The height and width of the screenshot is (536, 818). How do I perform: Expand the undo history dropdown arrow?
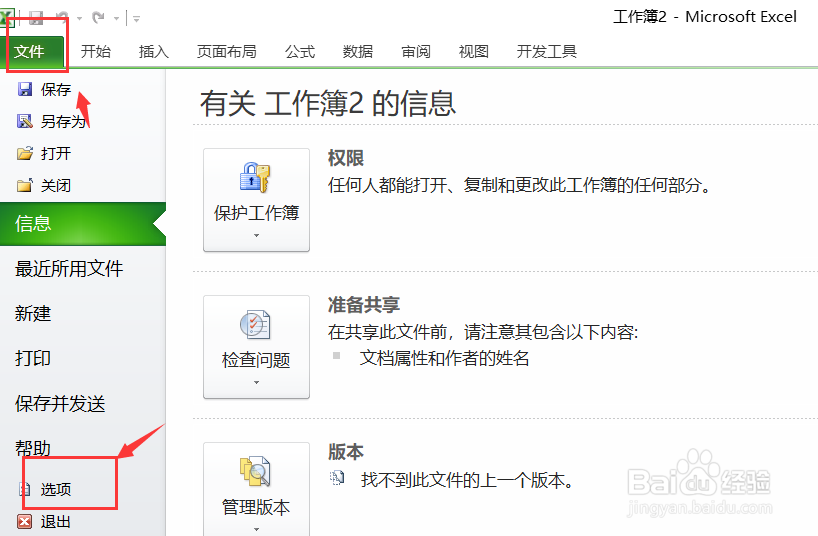80,19
